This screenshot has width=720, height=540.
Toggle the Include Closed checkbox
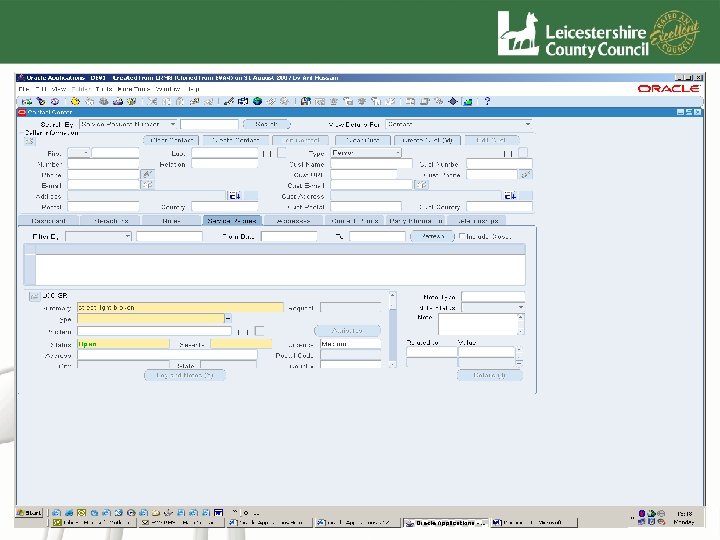click(x=463, y=237)
